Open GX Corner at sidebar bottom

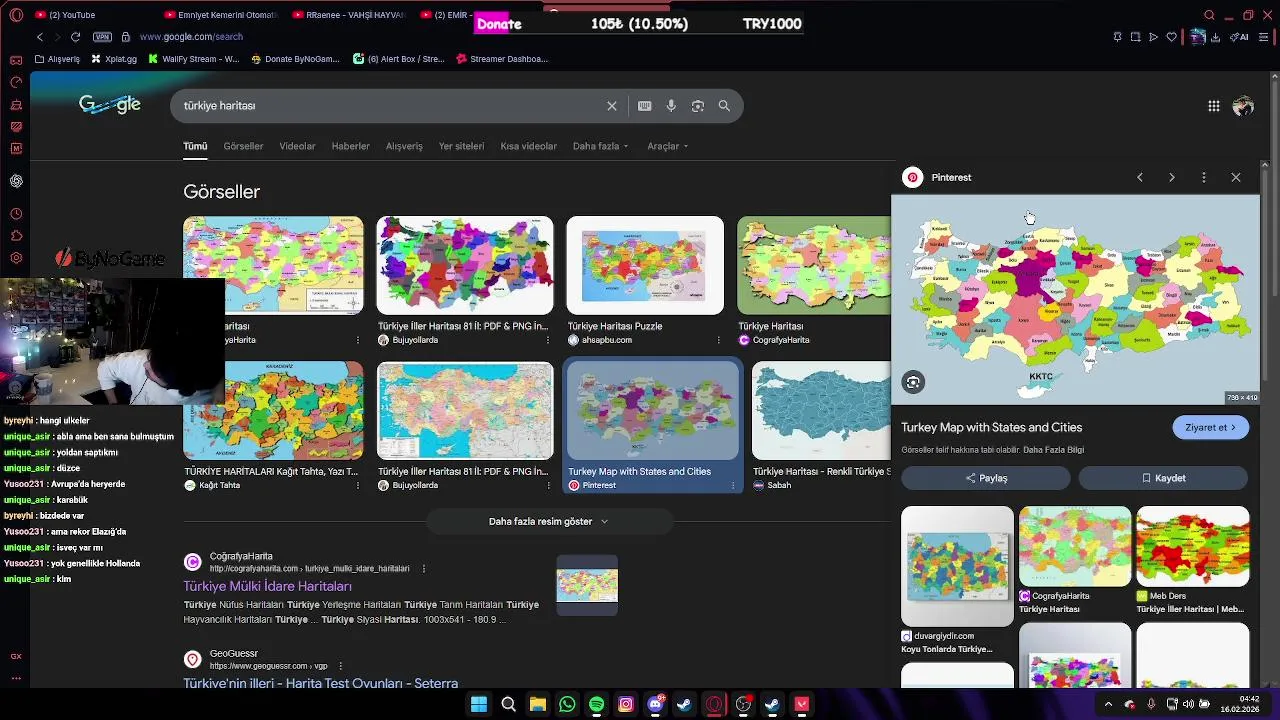[x=16, y=656]
